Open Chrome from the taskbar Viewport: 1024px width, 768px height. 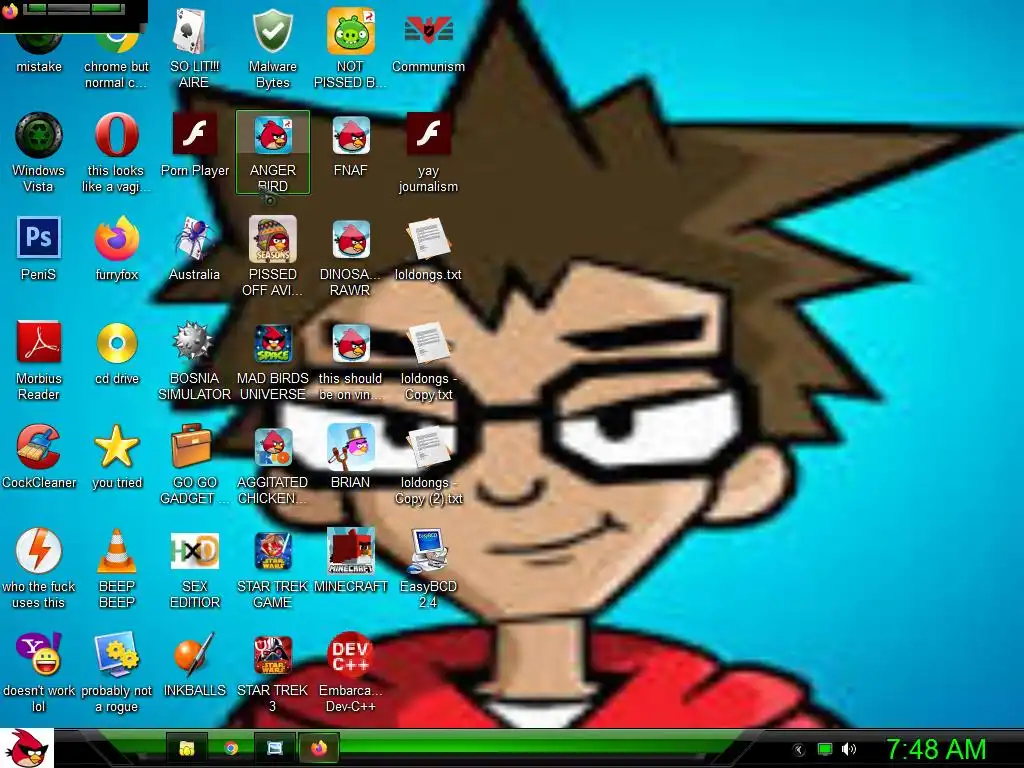click(x=231, y=748)
